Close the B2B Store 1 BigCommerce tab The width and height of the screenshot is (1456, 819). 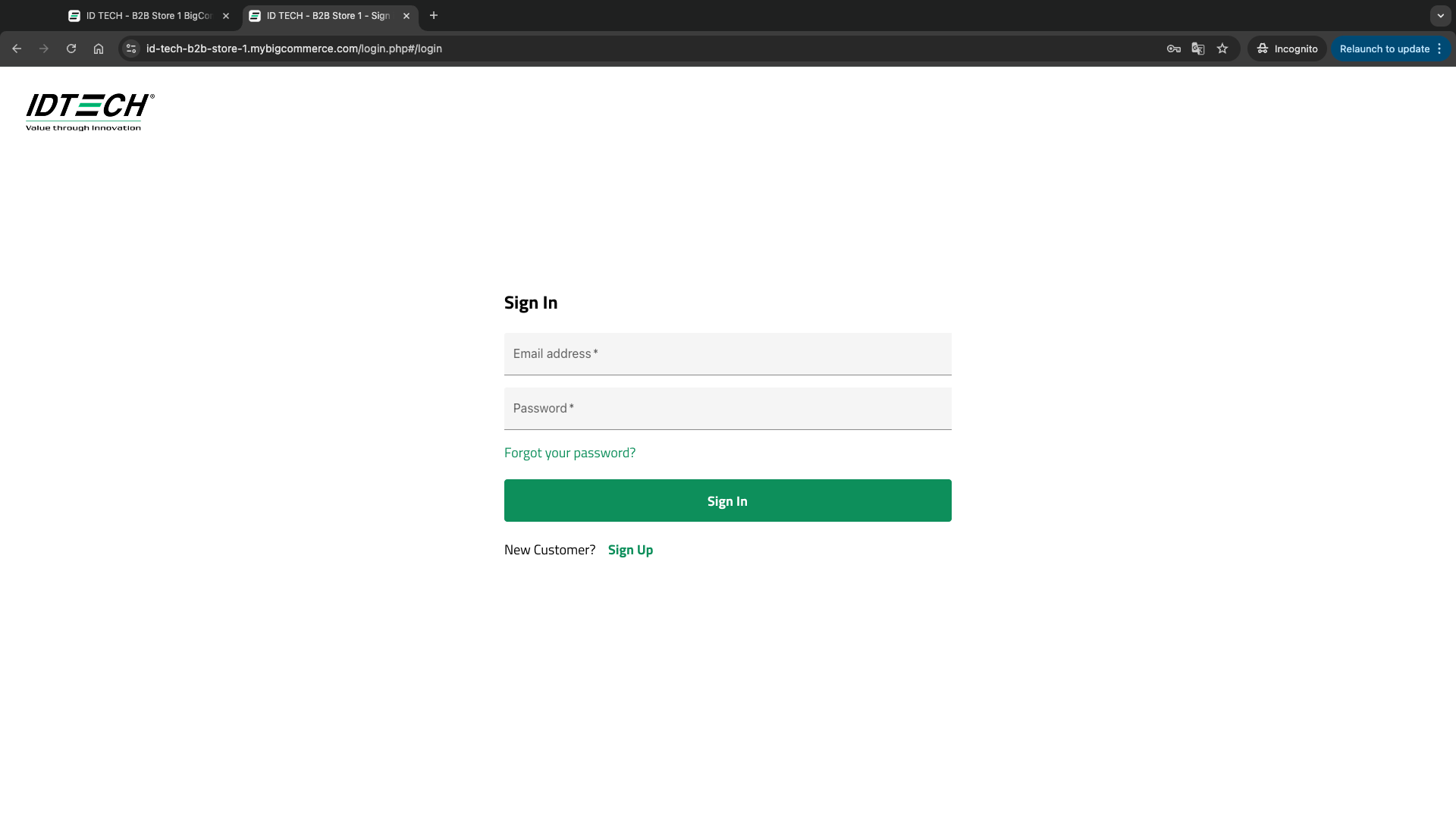tap(226, 15)
